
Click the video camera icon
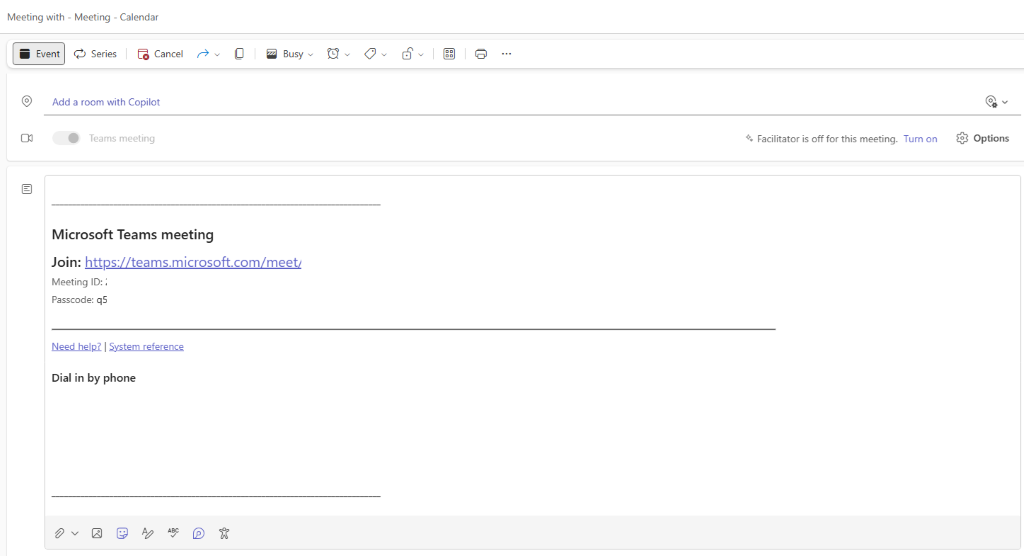(x=27, y=138)
